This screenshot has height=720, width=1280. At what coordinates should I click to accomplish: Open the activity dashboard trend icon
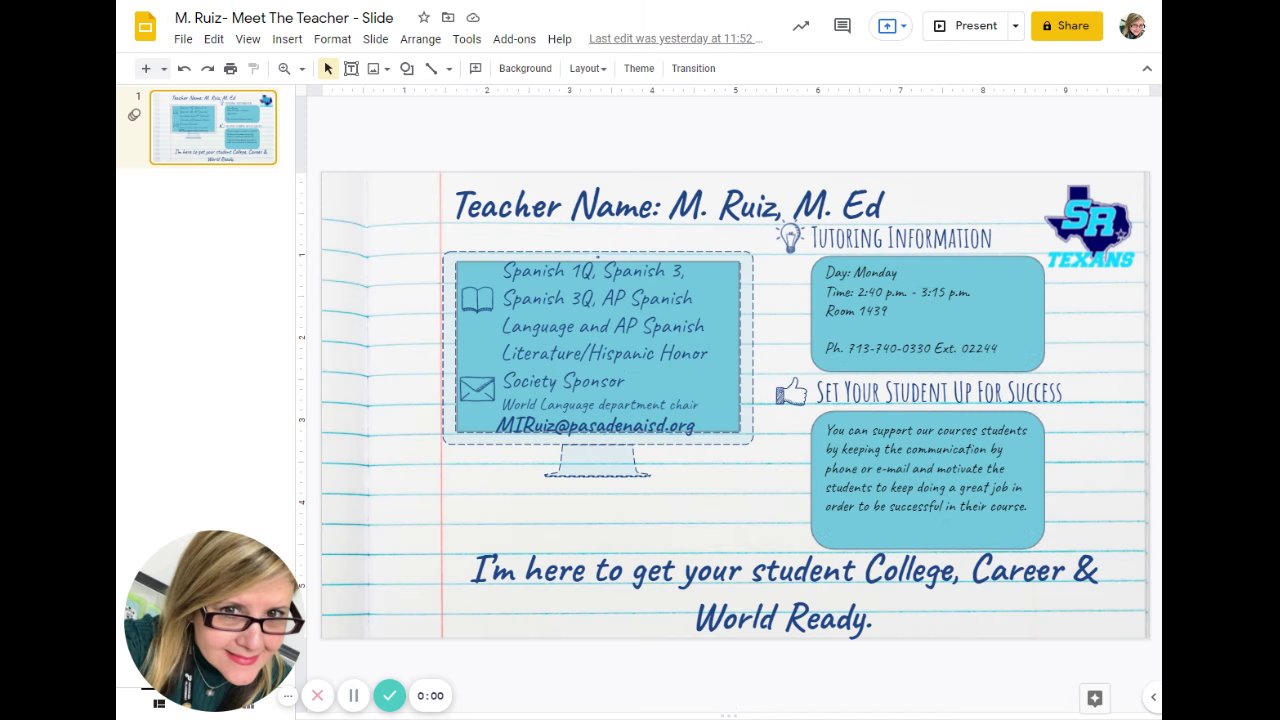pos(801,26)
